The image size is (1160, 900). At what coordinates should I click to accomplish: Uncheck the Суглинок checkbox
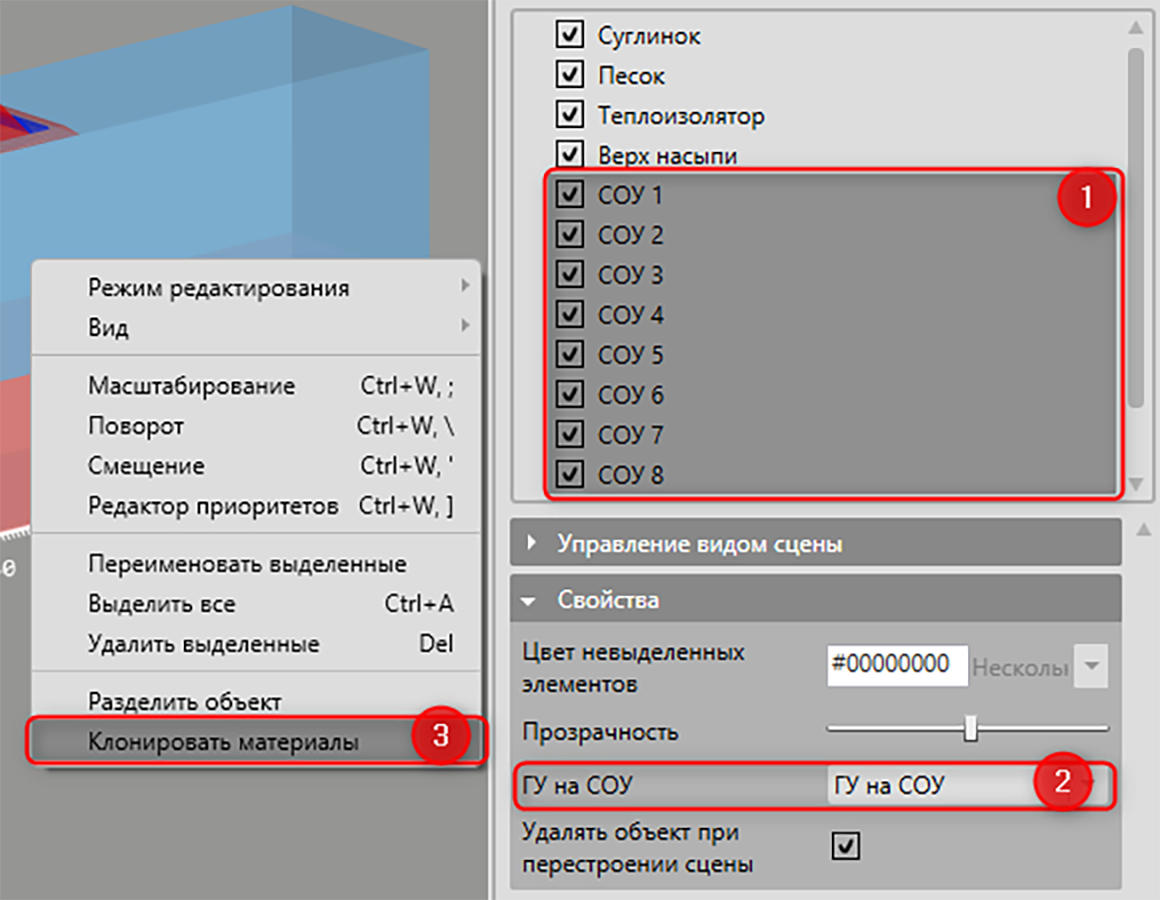[569, 34]
